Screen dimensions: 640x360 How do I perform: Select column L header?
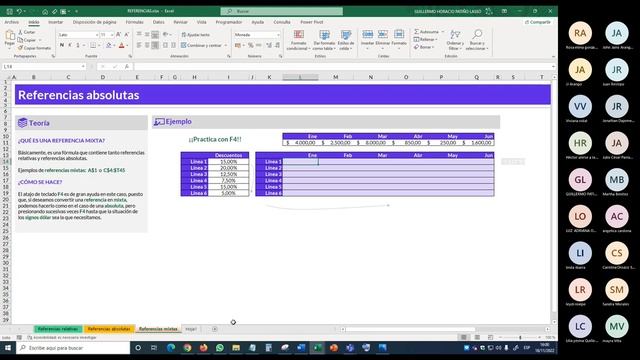(300, 77)
